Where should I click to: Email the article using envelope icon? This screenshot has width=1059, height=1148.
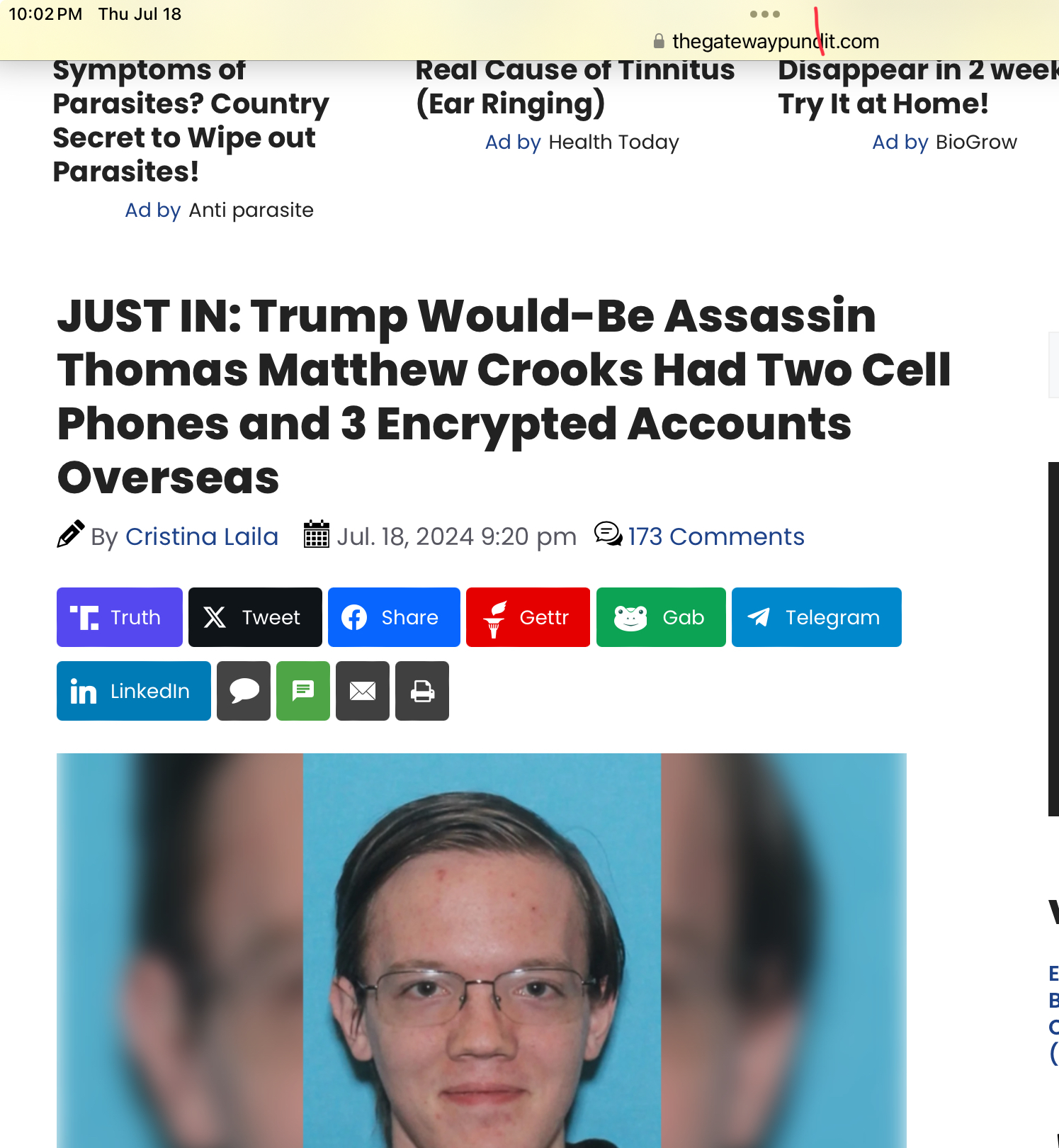(x=363, y=691)
